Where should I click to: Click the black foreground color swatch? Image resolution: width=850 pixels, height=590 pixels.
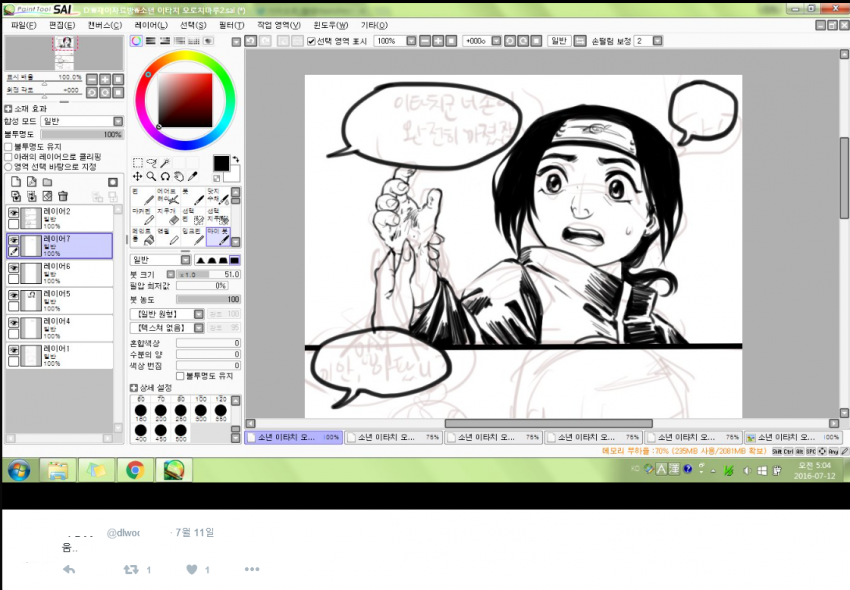click(x=220, y=162)
